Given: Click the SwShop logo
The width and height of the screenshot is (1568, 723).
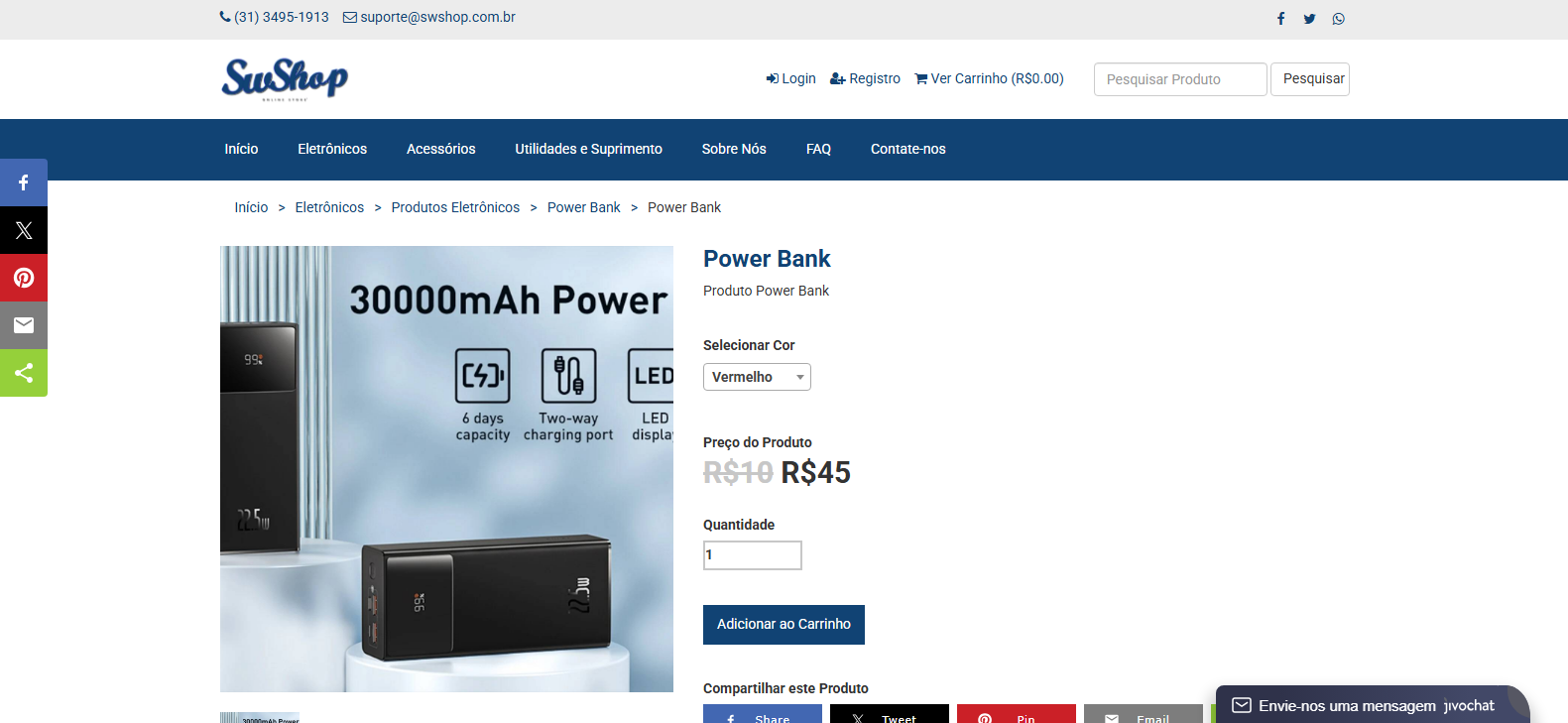Looking at the screenshot, I should [x=285, y=79].
